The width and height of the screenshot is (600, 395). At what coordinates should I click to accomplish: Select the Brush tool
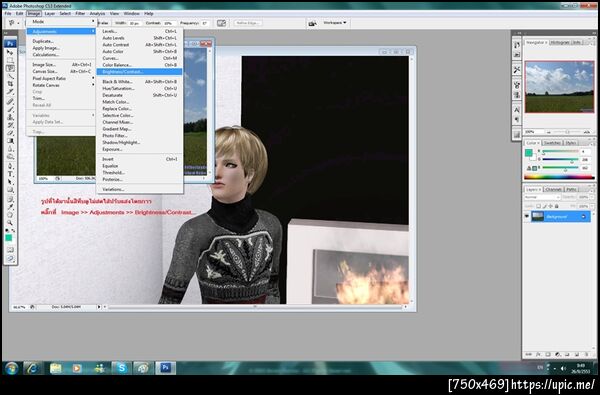pos(10,109)
